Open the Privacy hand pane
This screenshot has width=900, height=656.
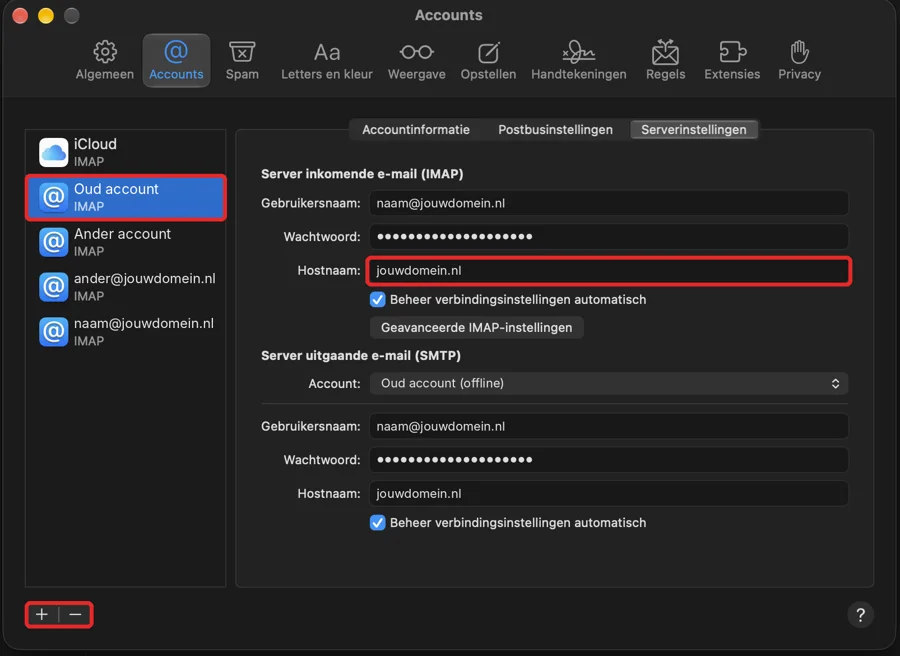[x=800, y=60]
